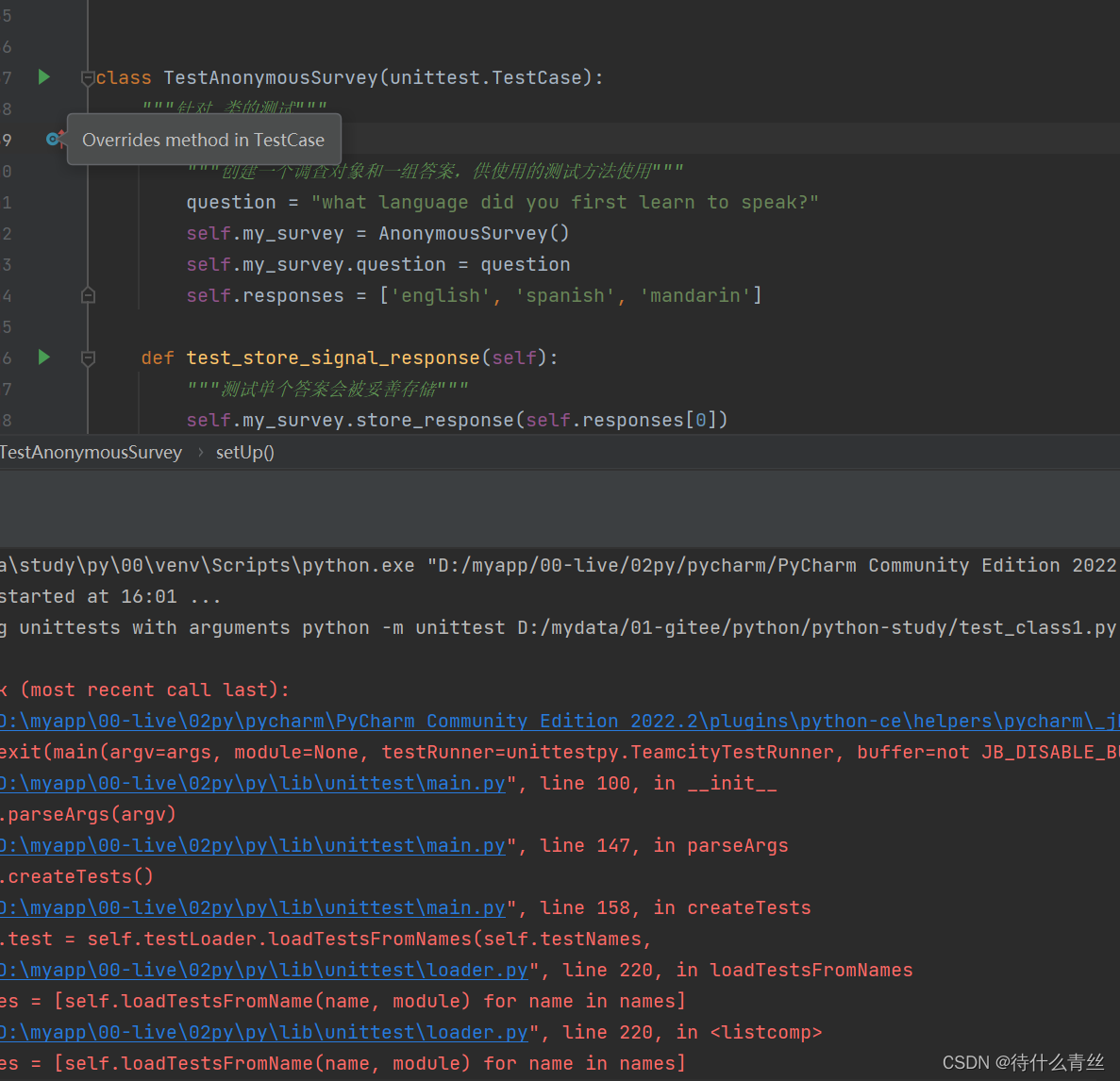The height and width of the screenshot is (1081, 1120).
Task: Run test_store_signal_response via gutter arrow
Action: (43, 357)
